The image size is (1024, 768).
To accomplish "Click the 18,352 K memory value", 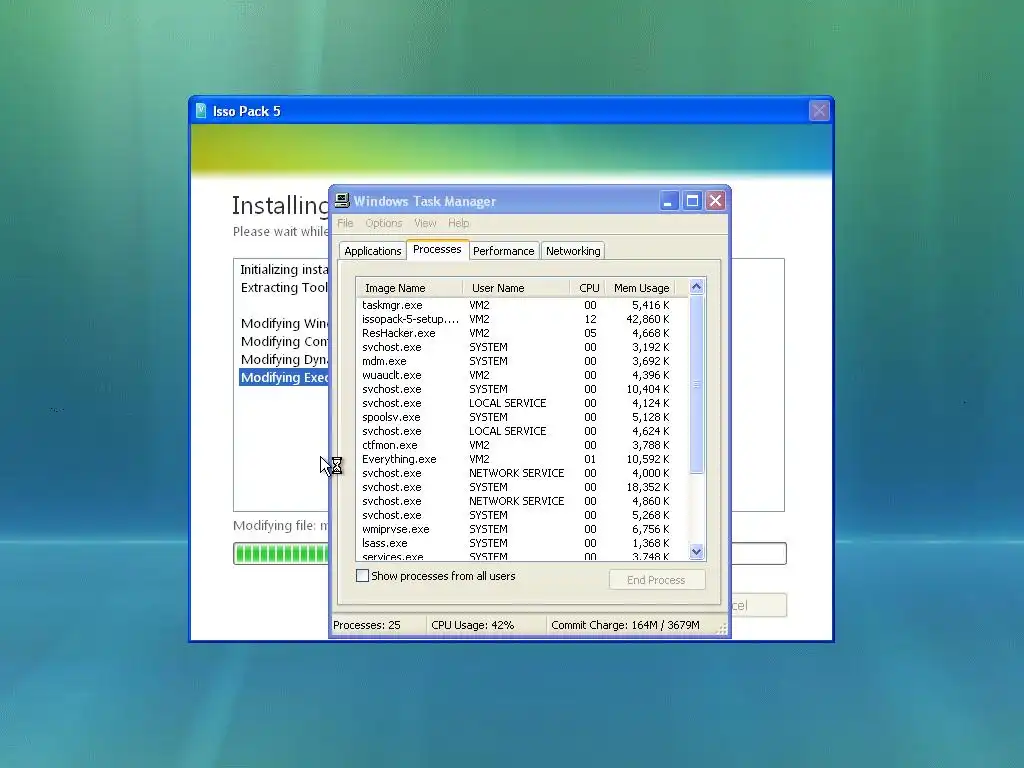I will [648, 487].
